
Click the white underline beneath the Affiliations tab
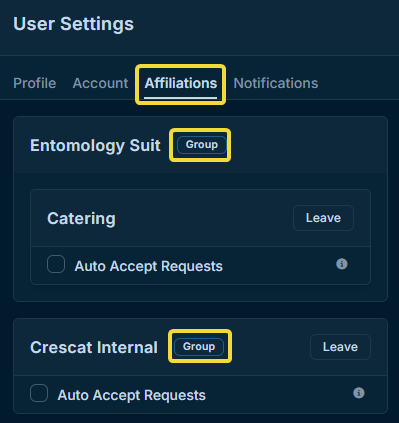[181, 98]
